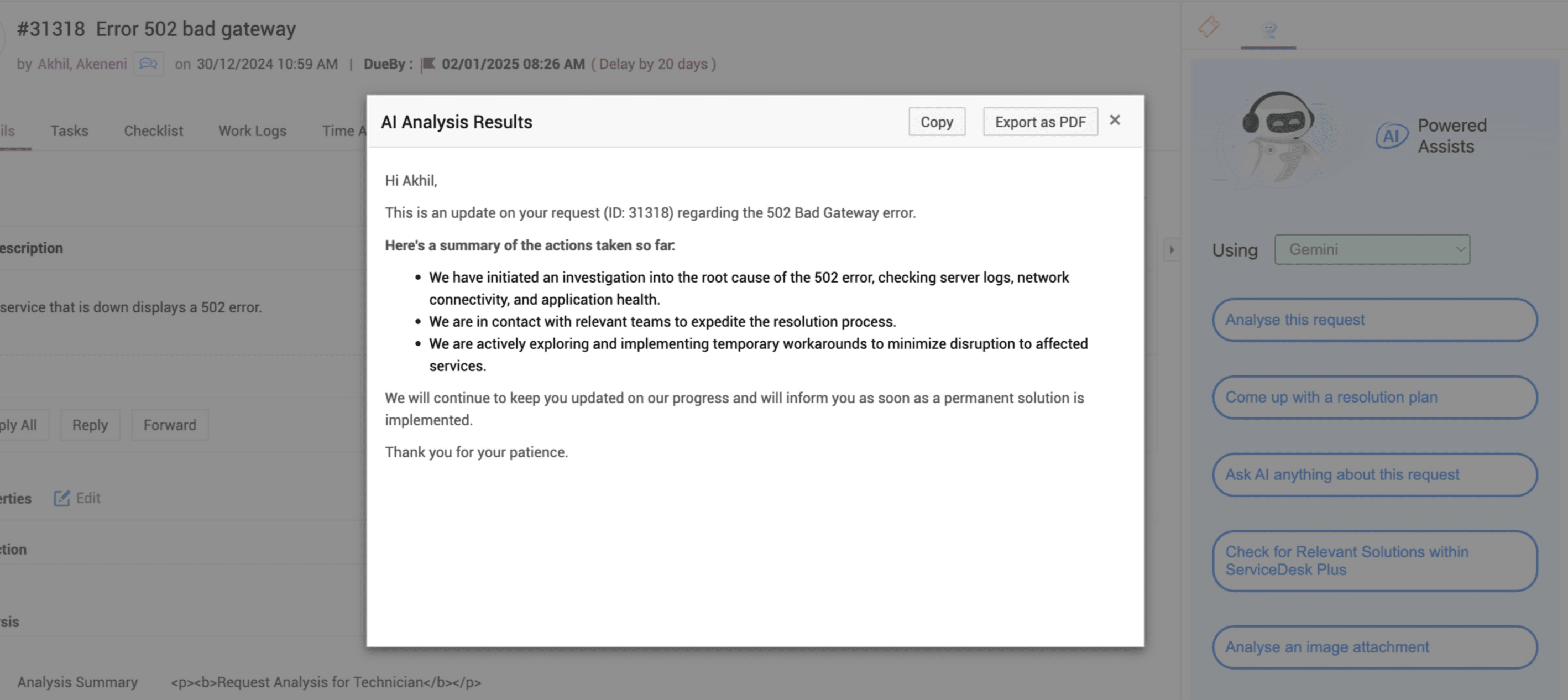Switch to the Tasks tab
Screen dimensions: 1568x700
pyautogui.click(x=70, y=131)
